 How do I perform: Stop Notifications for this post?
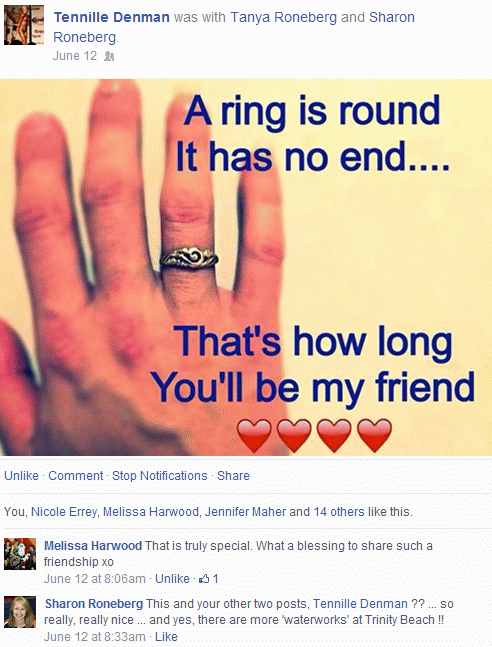pos(160,476)
